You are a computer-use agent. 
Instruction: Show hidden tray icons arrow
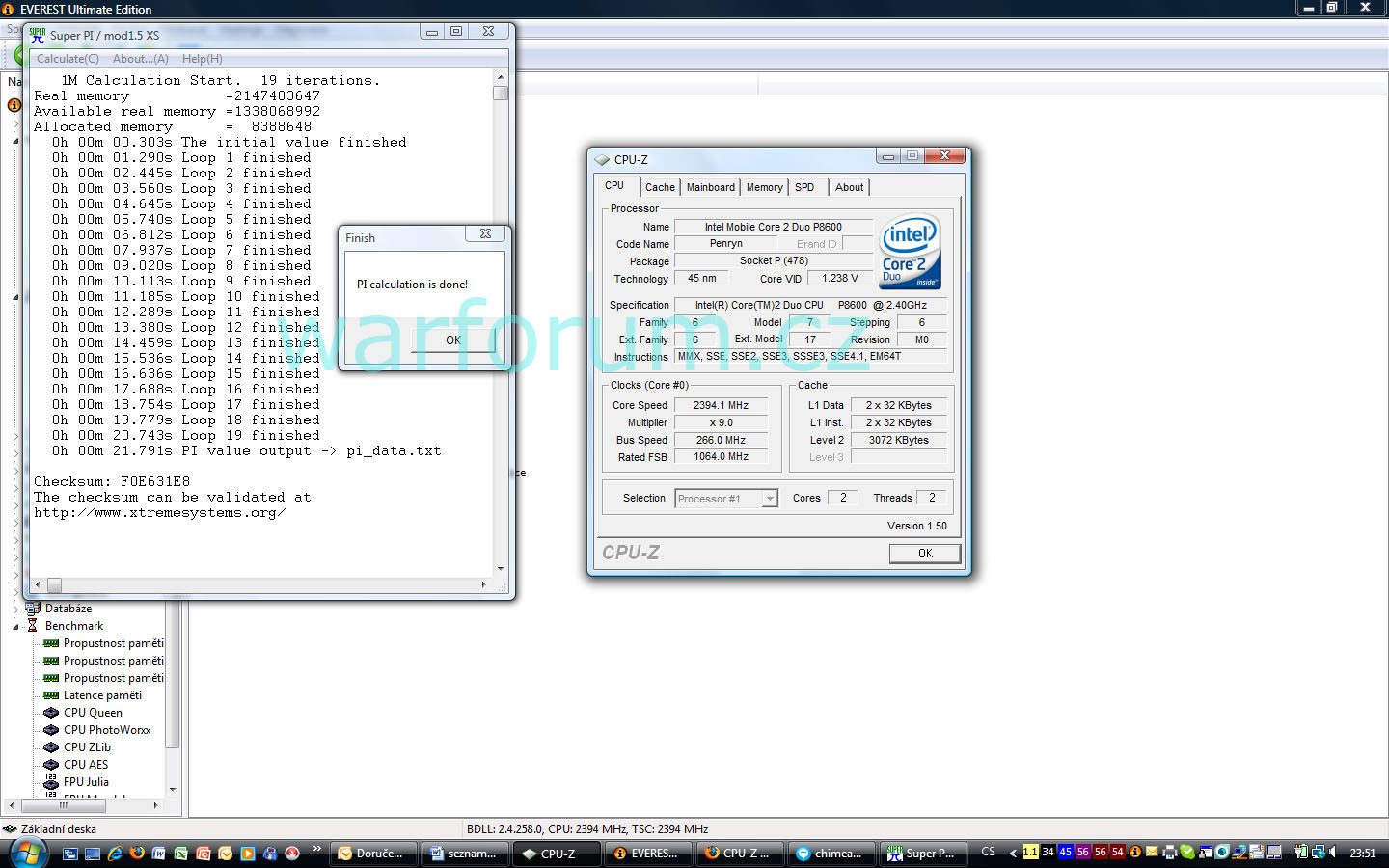tap(1013, 853)
